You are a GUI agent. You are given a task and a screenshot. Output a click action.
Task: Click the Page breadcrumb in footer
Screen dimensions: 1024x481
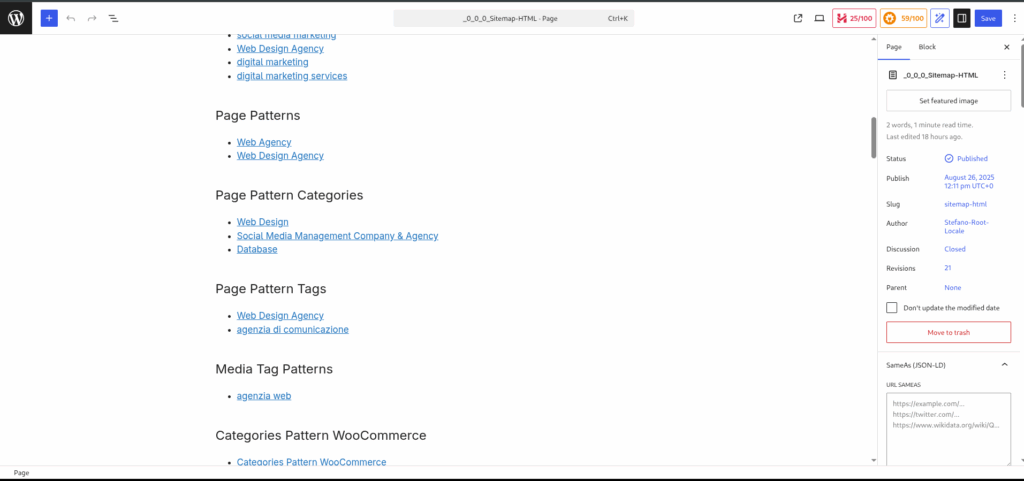click(22, 473)
